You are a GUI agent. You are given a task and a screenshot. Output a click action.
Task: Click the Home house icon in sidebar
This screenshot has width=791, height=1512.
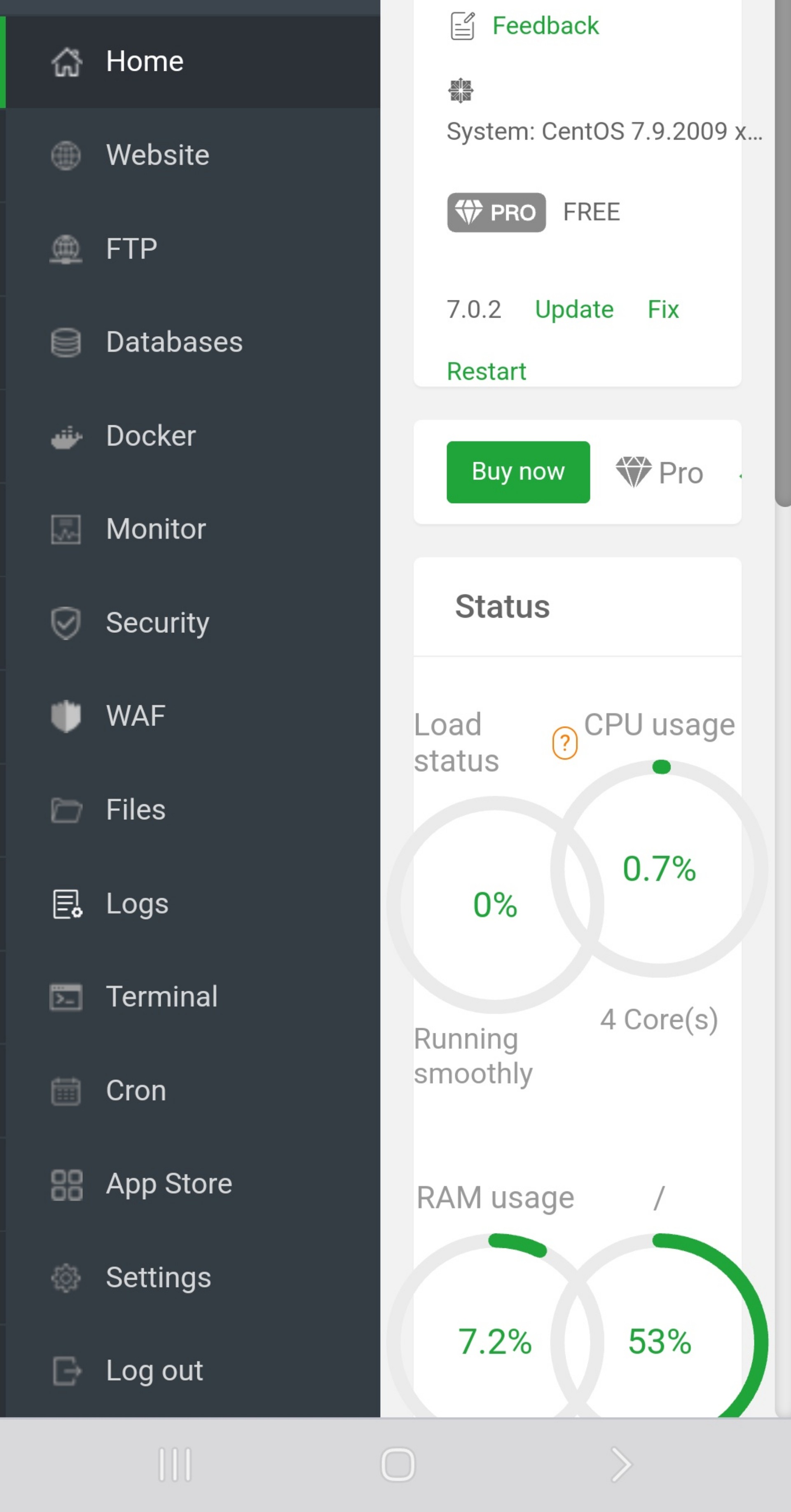[66, 62]
